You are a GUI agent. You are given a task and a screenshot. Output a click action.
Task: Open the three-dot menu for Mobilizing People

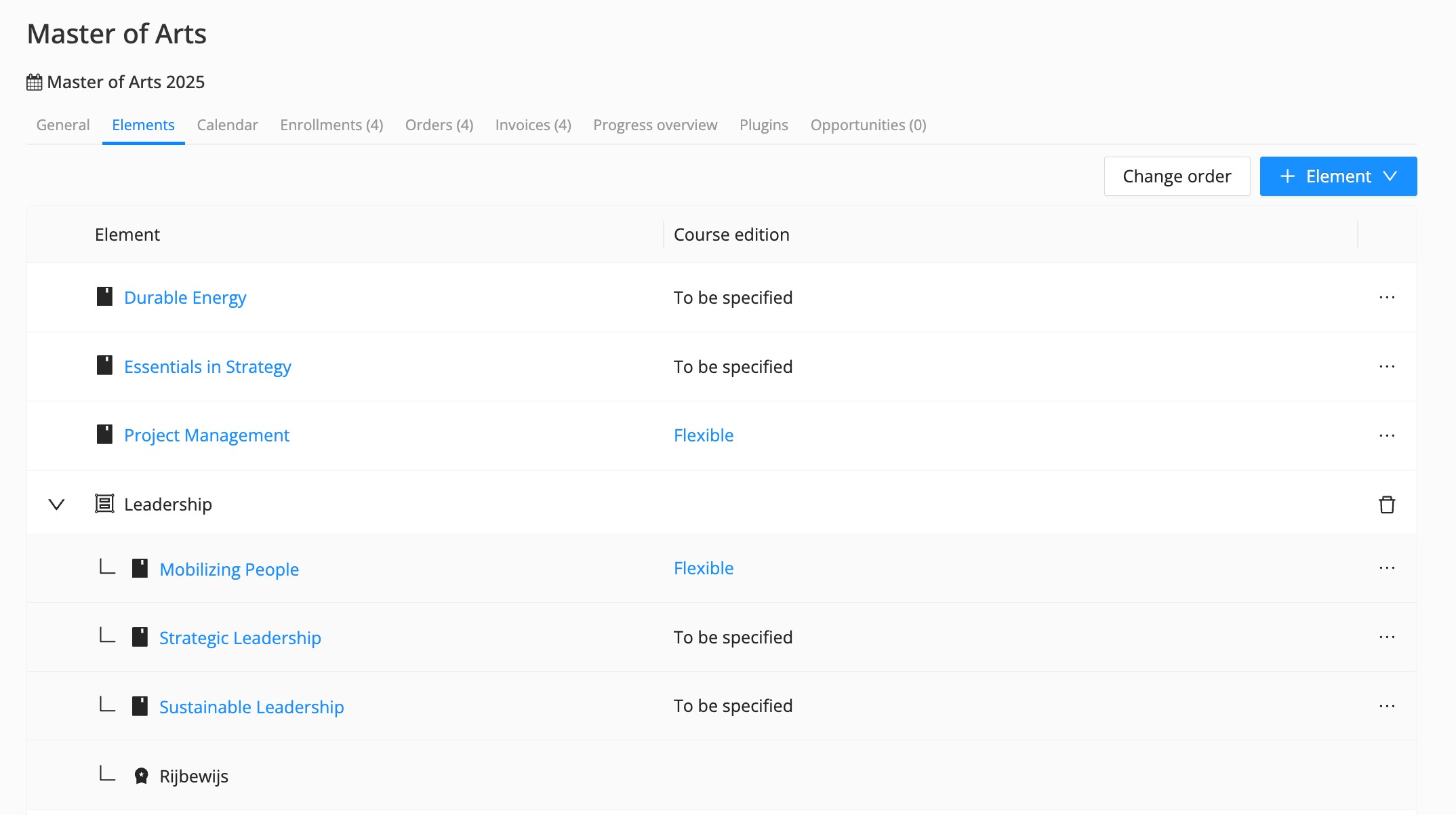1387,568
